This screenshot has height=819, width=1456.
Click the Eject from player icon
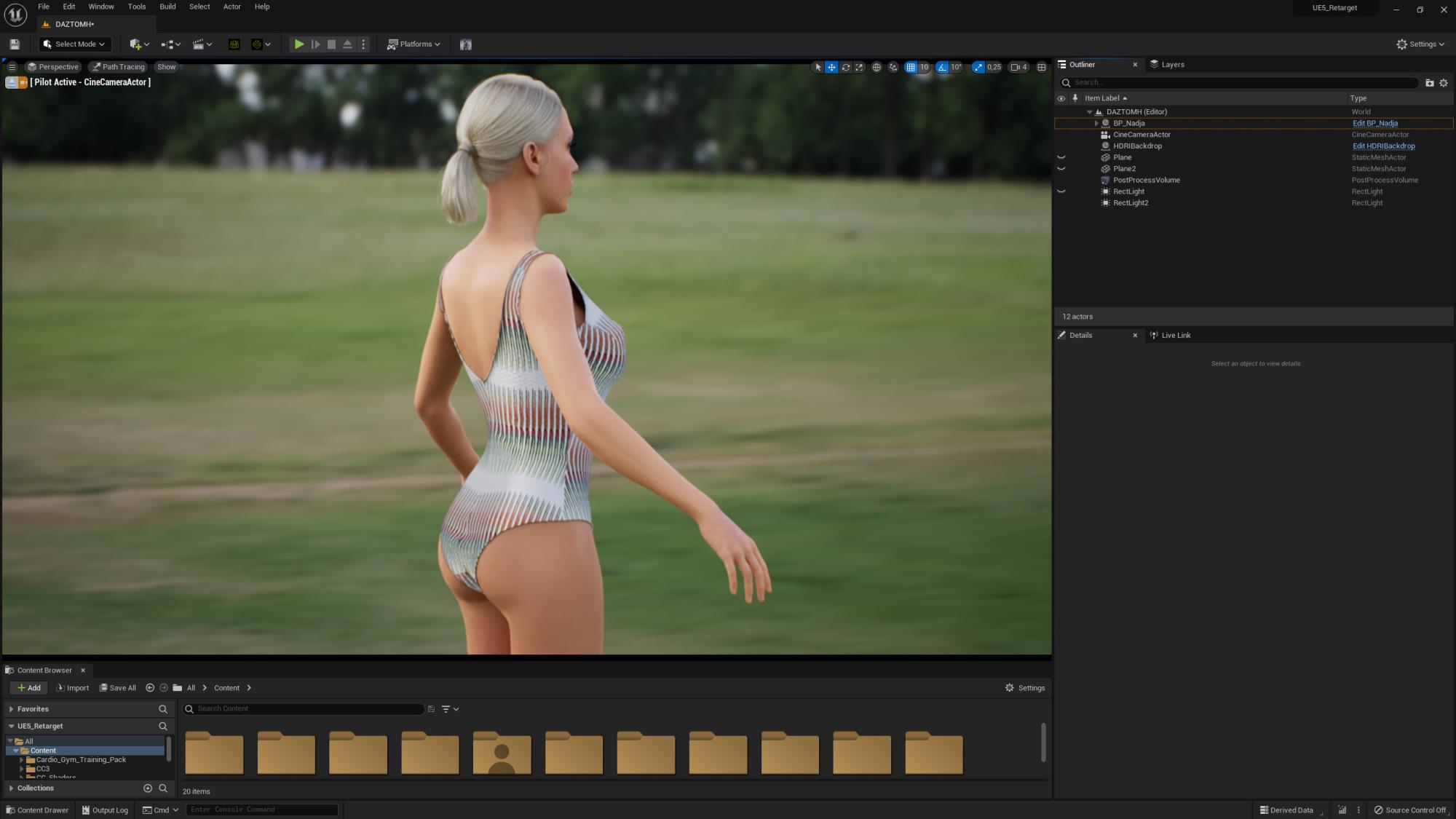click(x=347, y=44)
